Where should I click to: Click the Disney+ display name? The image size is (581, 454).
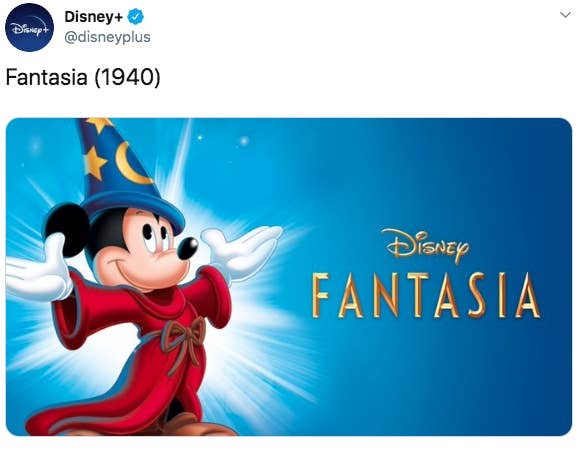(93, 17)
